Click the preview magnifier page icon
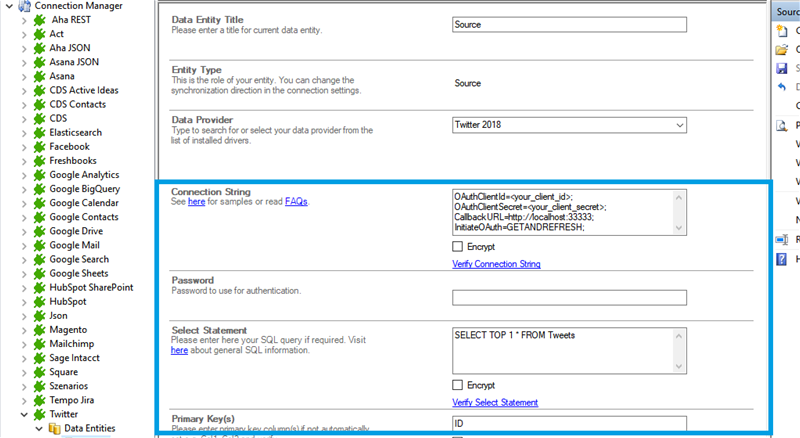 782,125
